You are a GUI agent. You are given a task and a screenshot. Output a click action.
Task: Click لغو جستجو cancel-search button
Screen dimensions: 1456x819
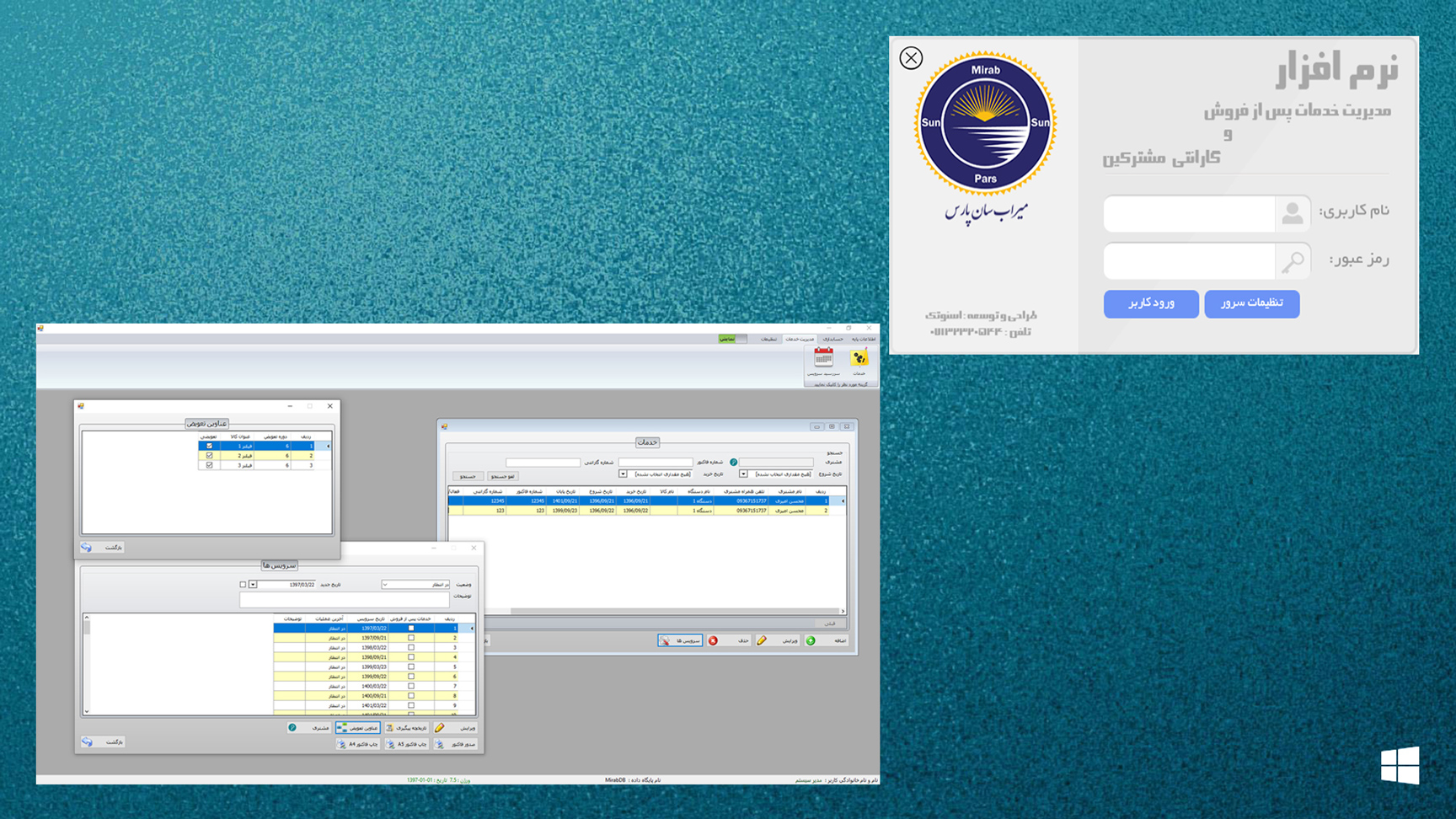(502, 476)
